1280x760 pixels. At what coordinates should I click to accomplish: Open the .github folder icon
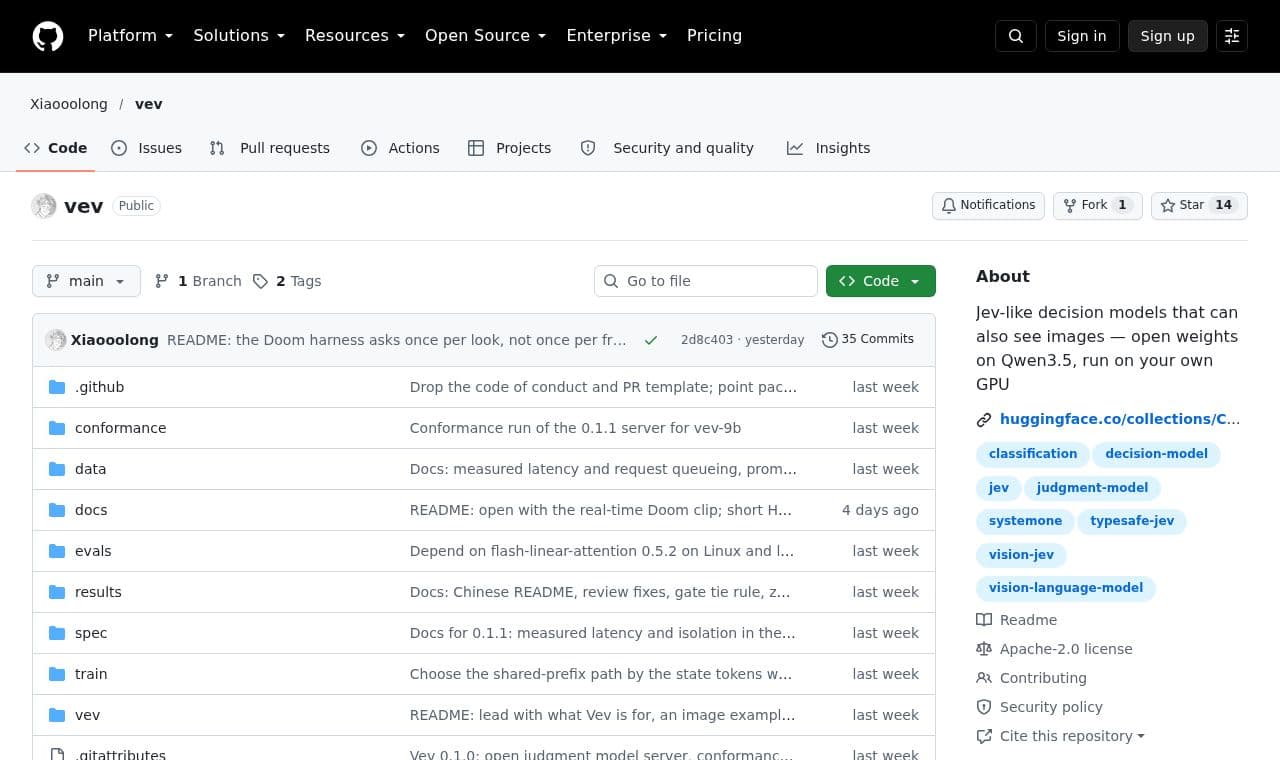(57, 387)
